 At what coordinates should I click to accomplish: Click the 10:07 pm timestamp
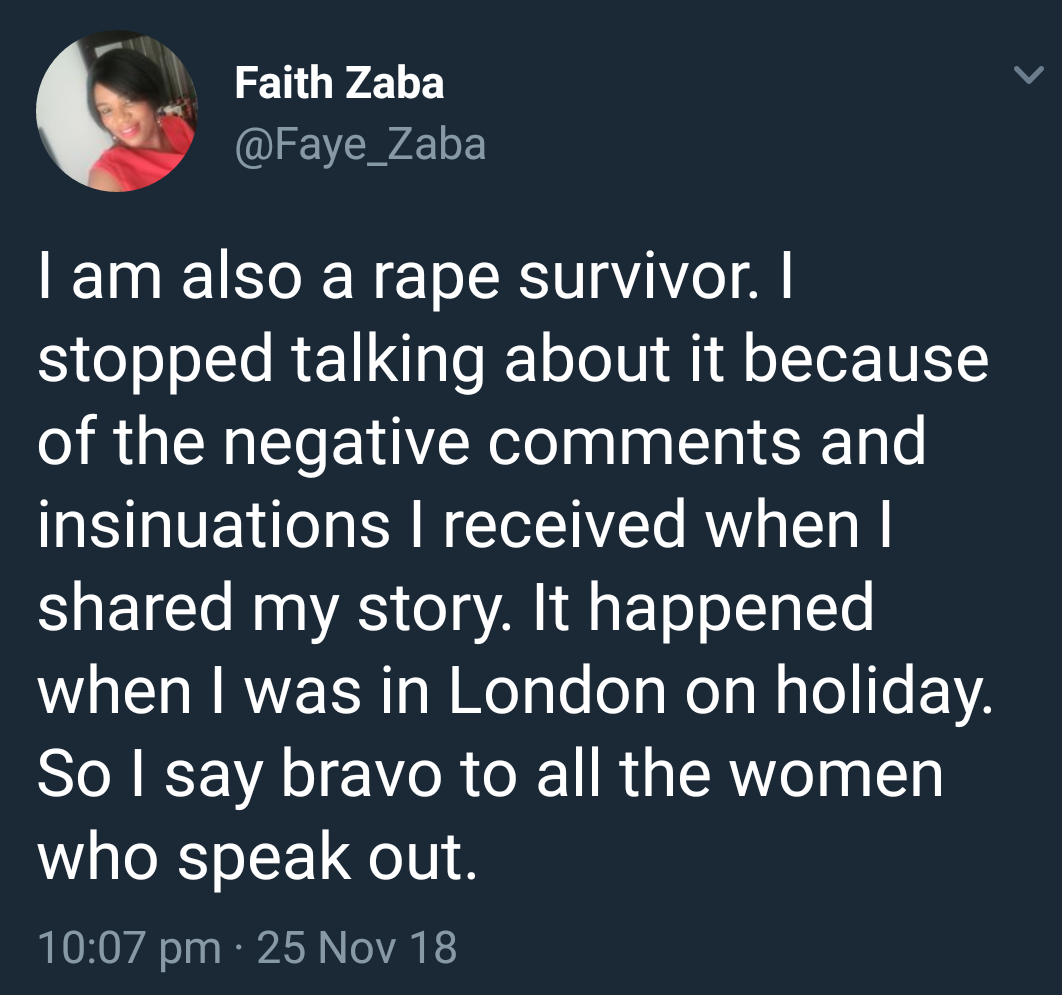pos(129,946)
